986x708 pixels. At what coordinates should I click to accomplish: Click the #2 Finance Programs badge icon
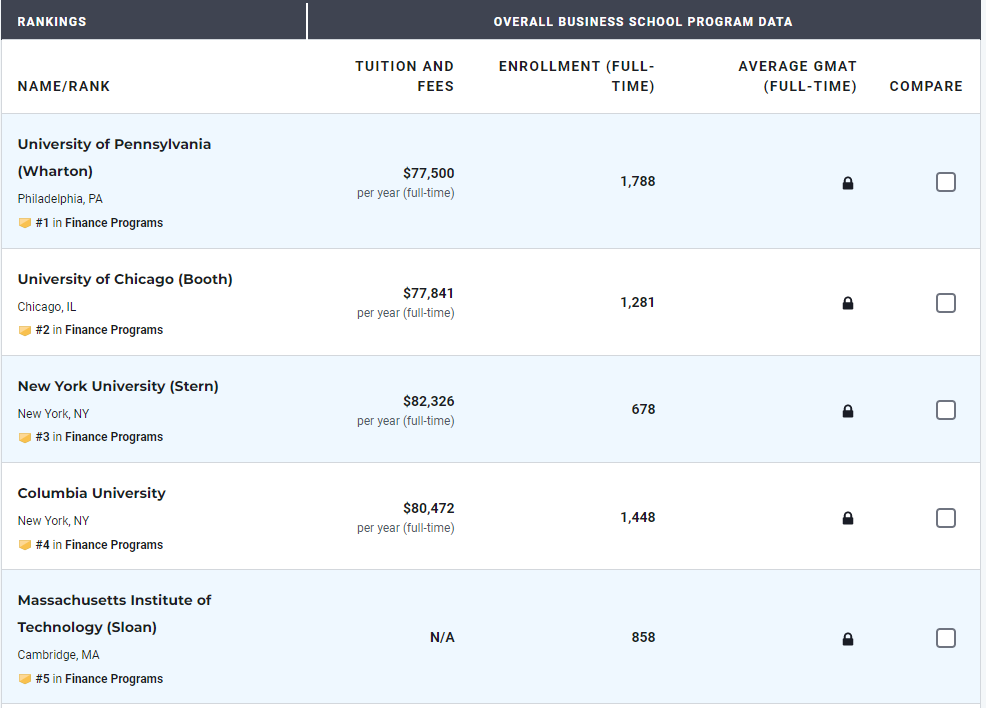click(x=25, y=331)
